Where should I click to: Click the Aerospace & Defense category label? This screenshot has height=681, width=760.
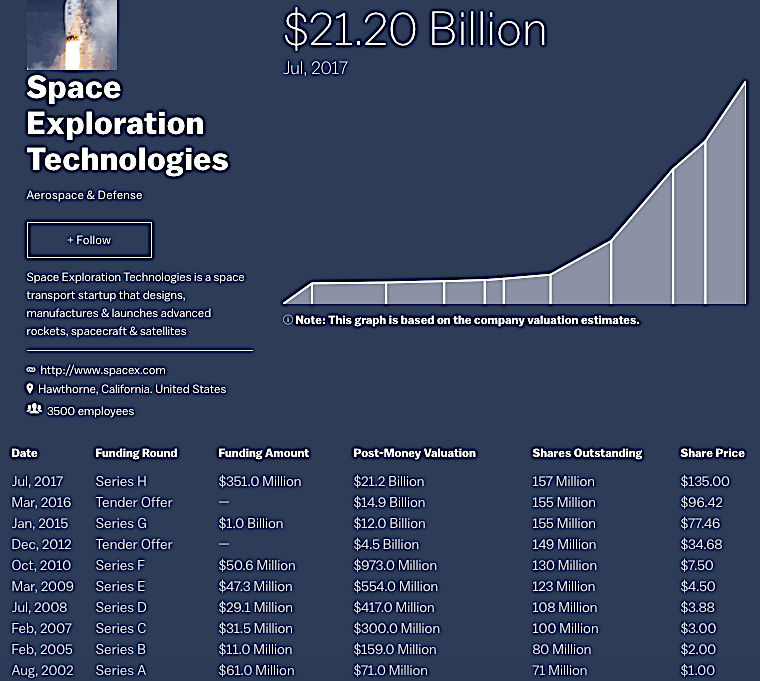point(84,195)
